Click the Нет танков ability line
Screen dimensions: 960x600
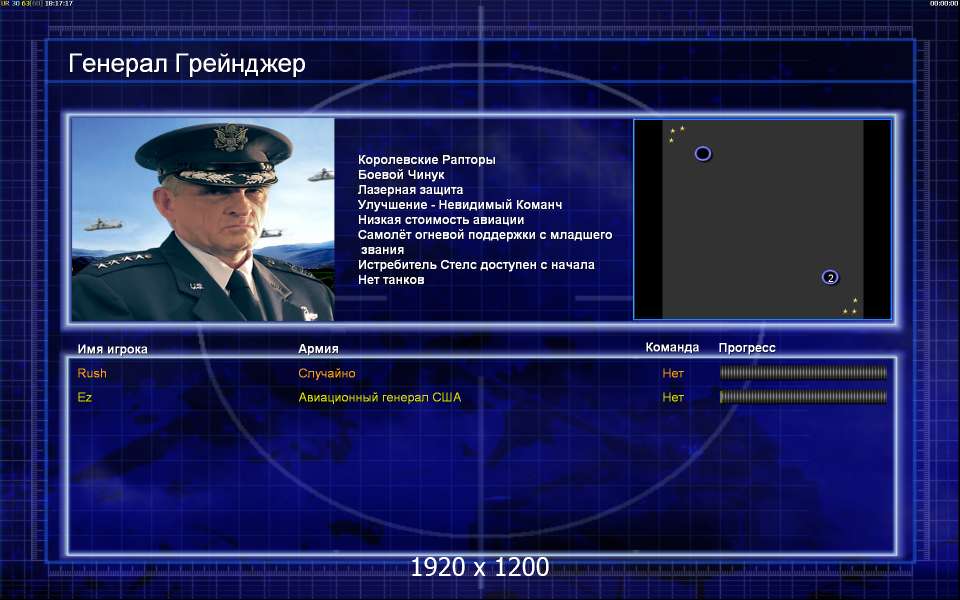[391, 280]
